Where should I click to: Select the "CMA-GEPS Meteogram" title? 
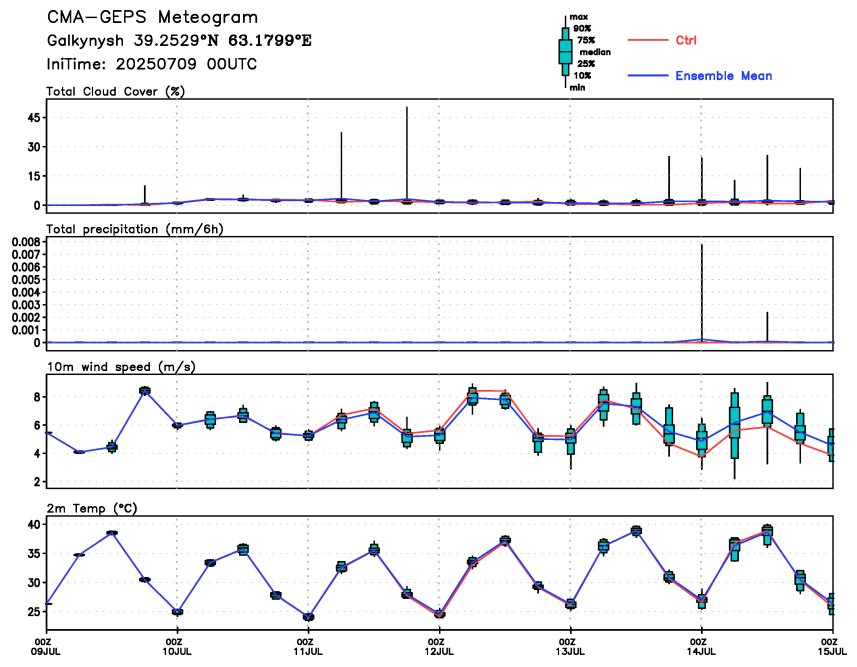pyautogui.click(x=152, y=17)
